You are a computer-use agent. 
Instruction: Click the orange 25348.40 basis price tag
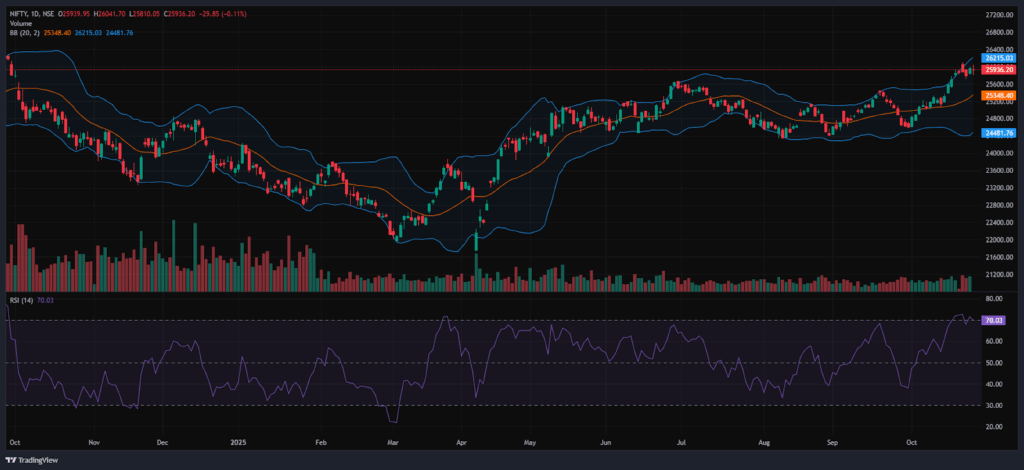tap(999, 95)
